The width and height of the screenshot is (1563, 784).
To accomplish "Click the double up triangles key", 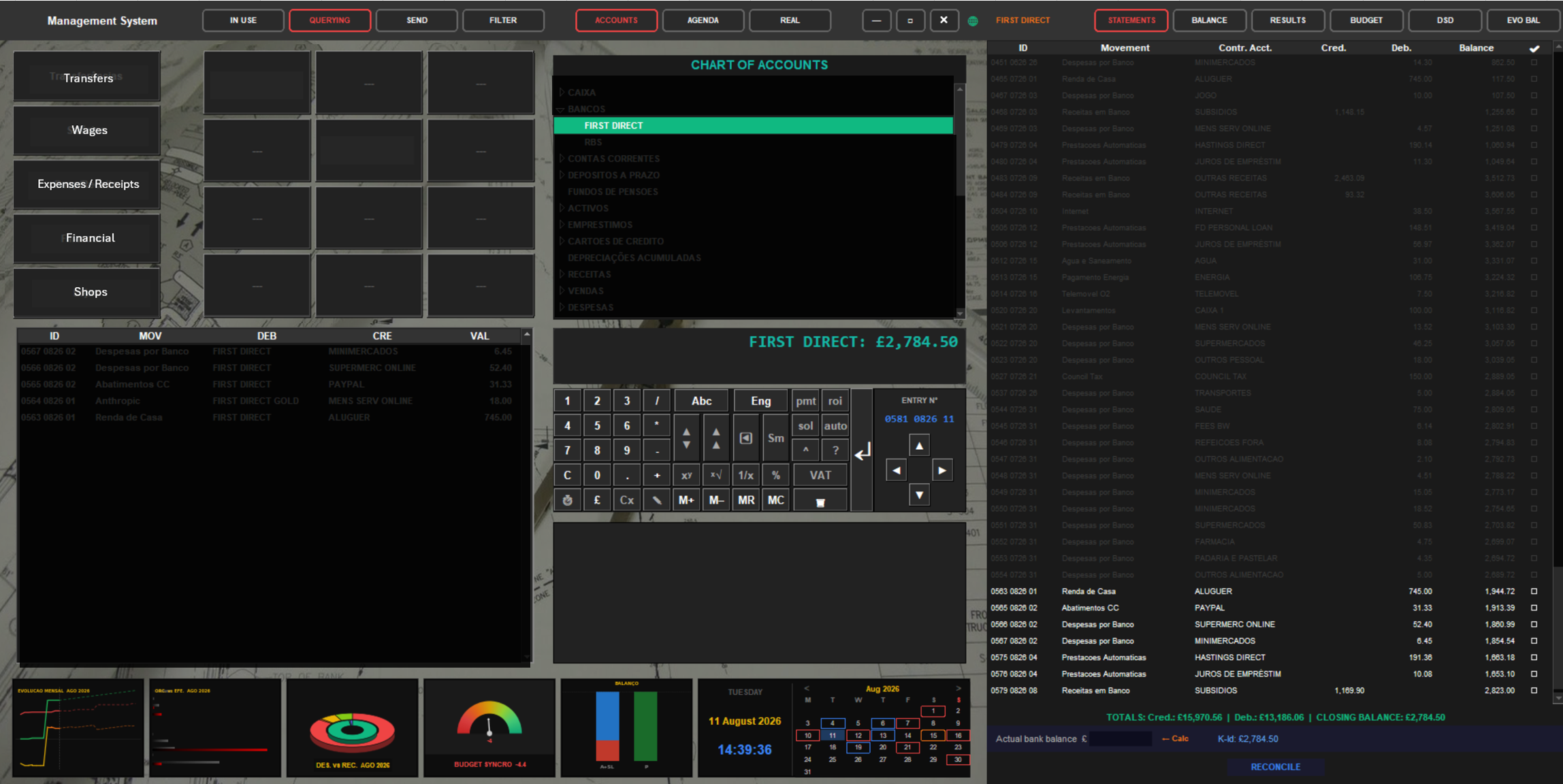I will [716, 438].
